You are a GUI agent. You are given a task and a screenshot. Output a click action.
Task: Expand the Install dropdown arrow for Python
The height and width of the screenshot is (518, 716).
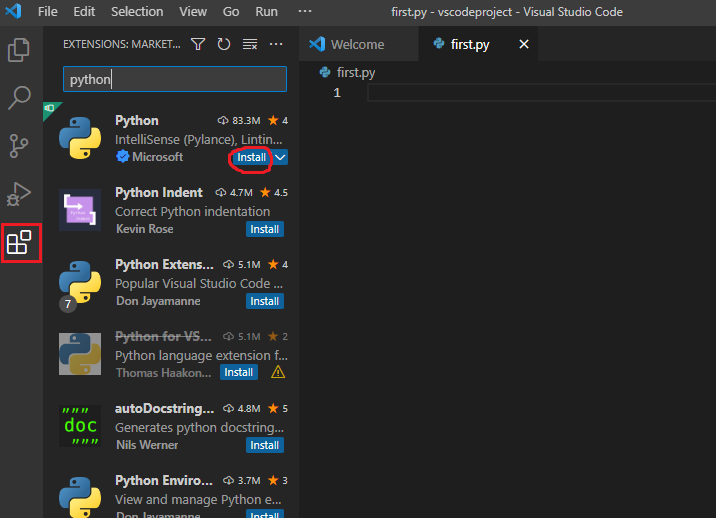(x=280, y=157)
